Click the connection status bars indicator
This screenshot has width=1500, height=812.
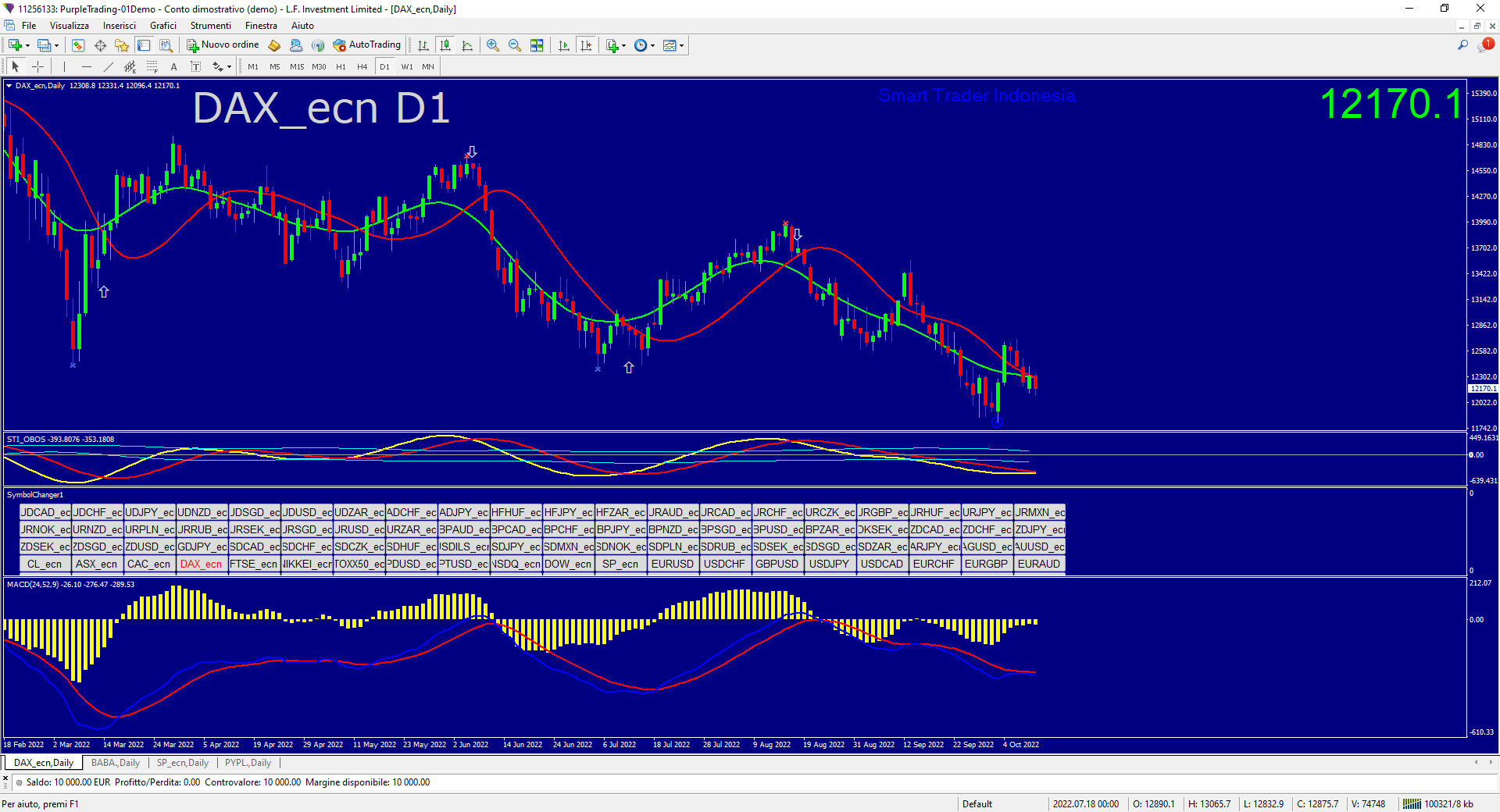click(x=1412, y=803)
